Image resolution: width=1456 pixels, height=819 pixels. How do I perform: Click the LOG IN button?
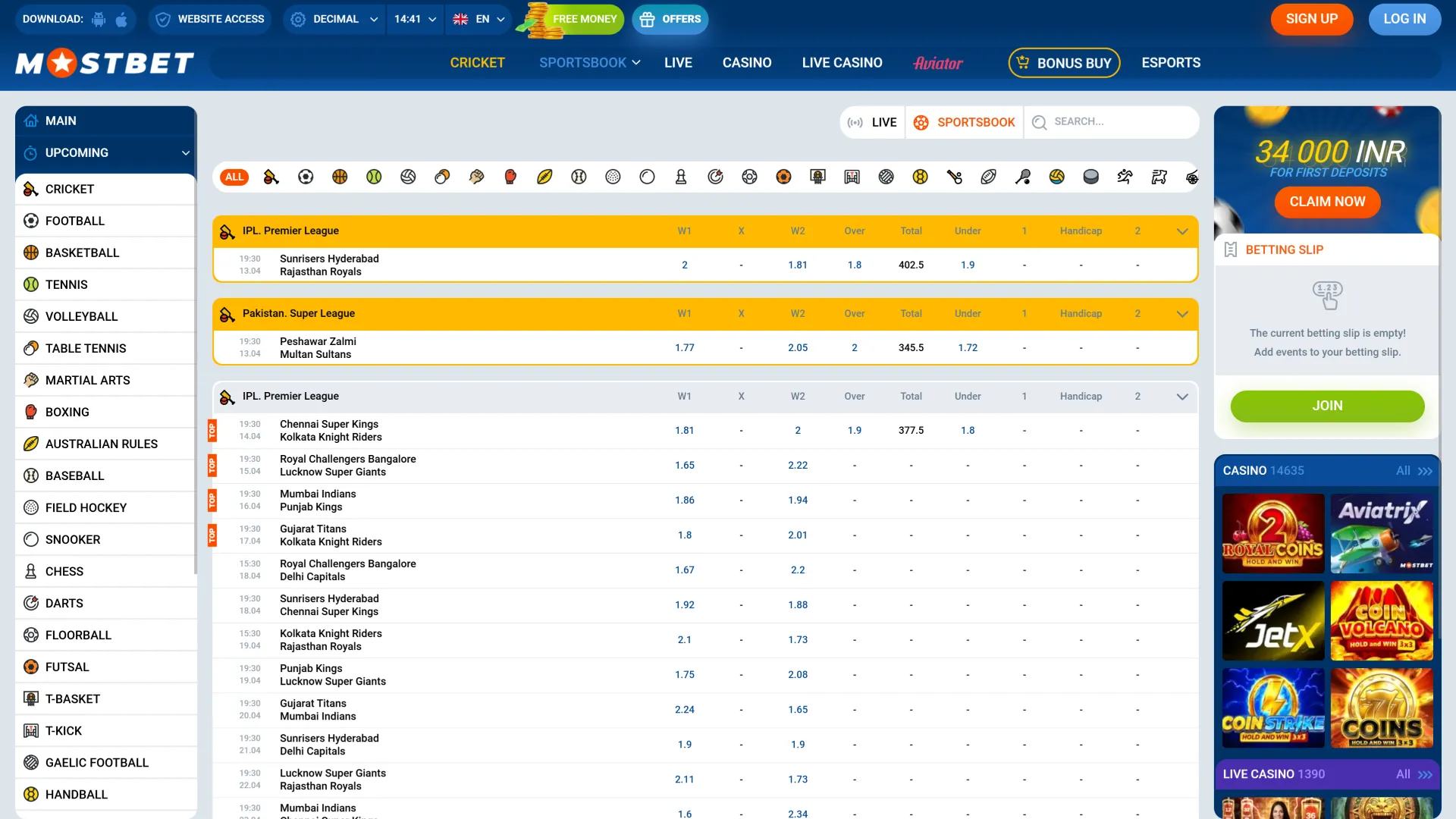1404,19
